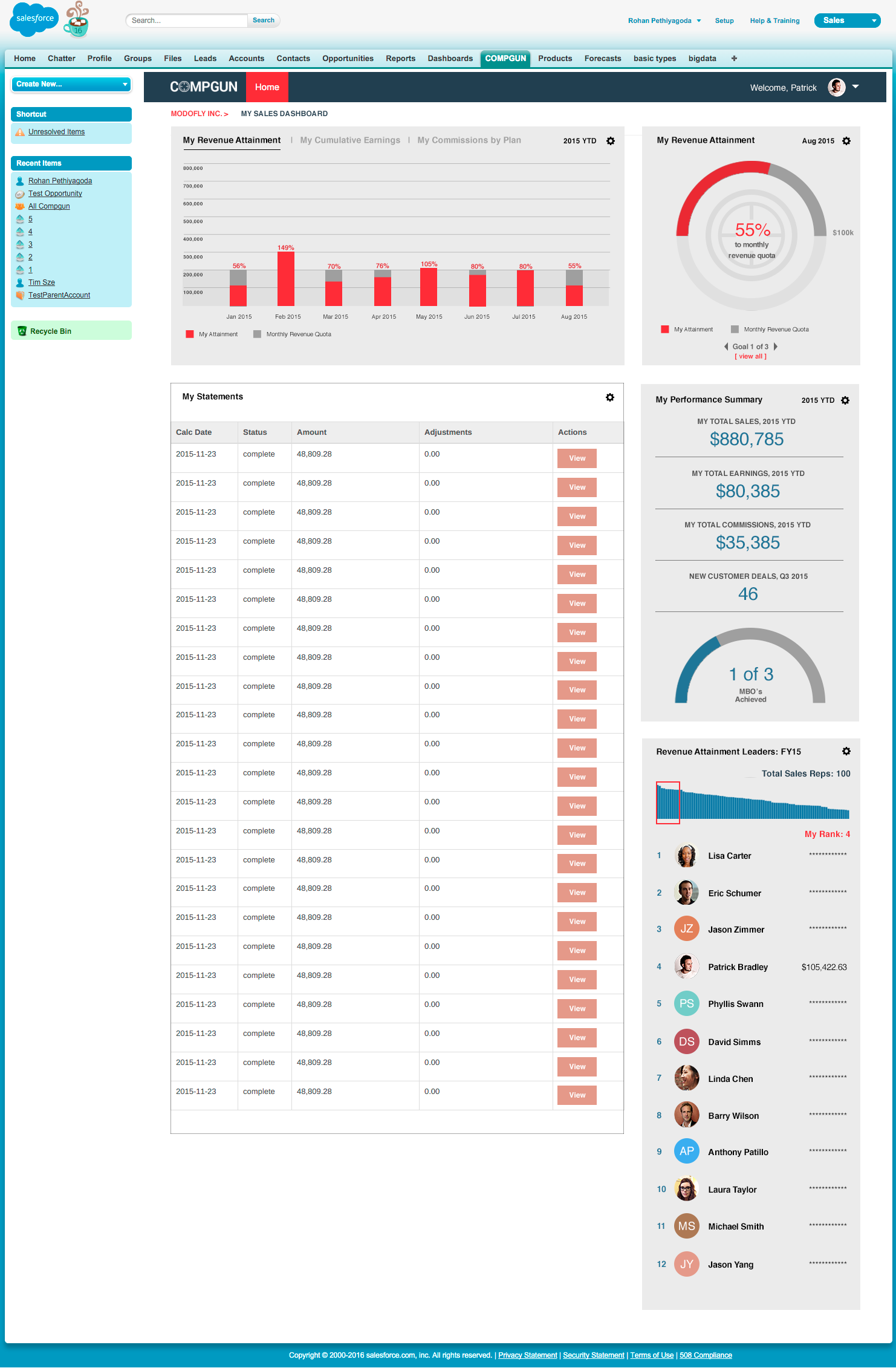
Task: Open settings gear for Revenue Attainment chart
Action: [611, 141]
